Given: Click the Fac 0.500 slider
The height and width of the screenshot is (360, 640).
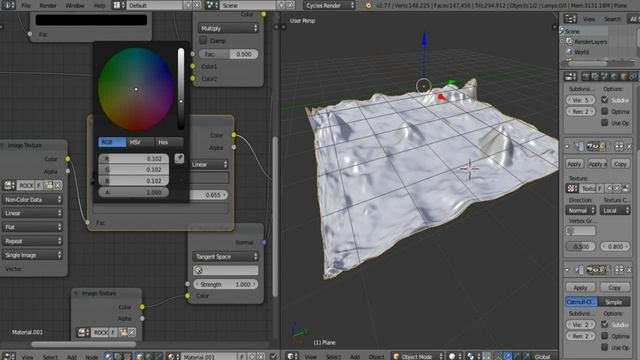Looking at the screenshot, I should click(x=228, y=54).
